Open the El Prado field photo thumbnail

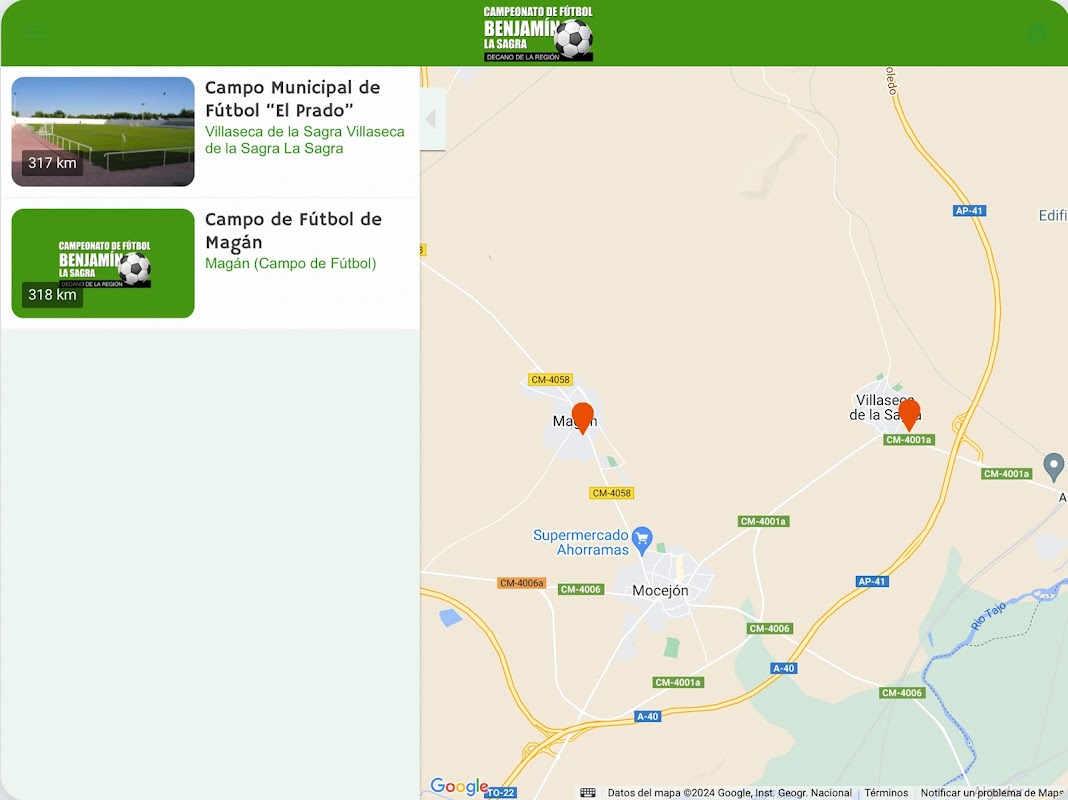click(103, 131)
